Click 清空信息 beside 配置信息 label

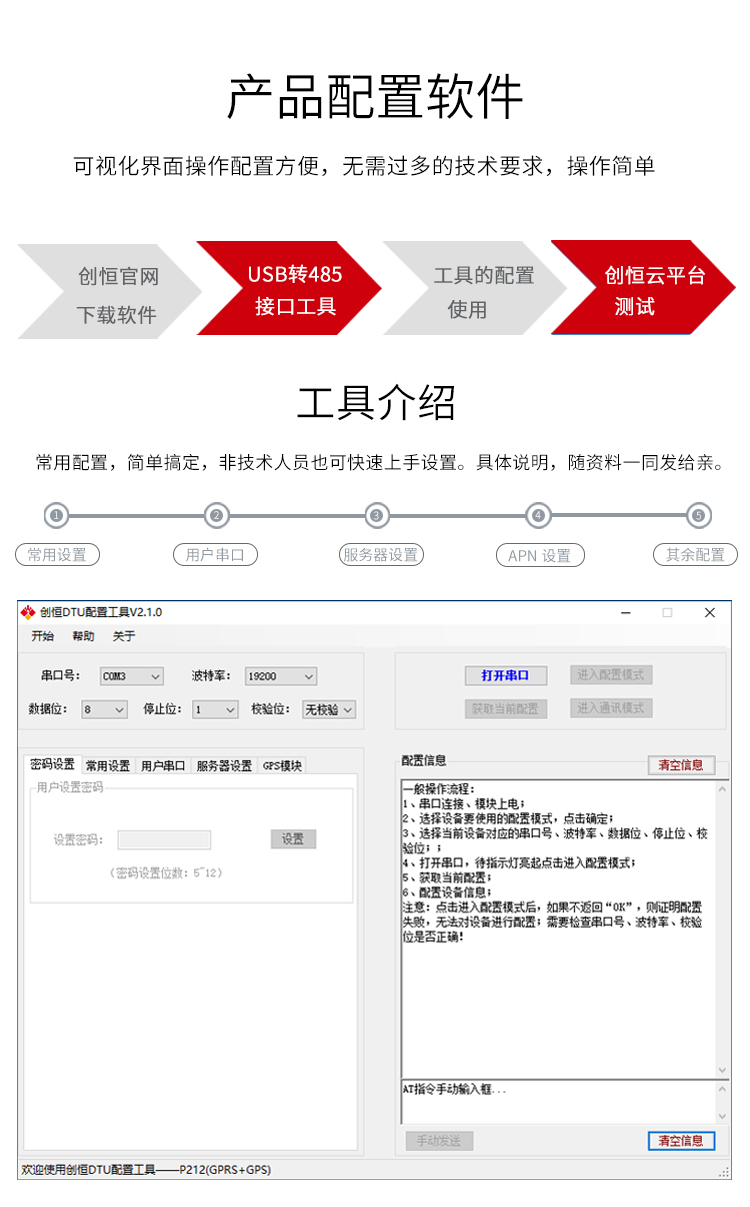coord(681,765)
